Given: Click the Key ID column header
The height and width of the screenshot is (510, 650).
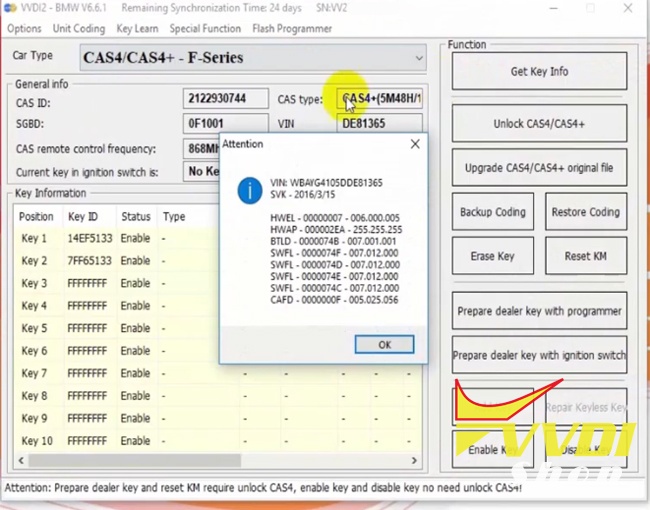Looking at the screenshot, I should 90,216.
